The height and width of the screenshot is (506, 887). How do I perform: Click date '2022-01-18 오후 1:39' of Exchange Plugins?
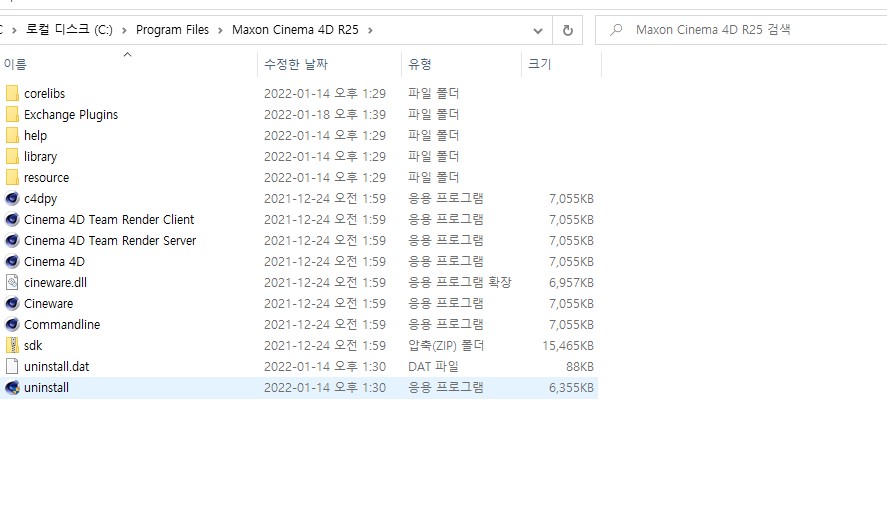click(325, 114)
